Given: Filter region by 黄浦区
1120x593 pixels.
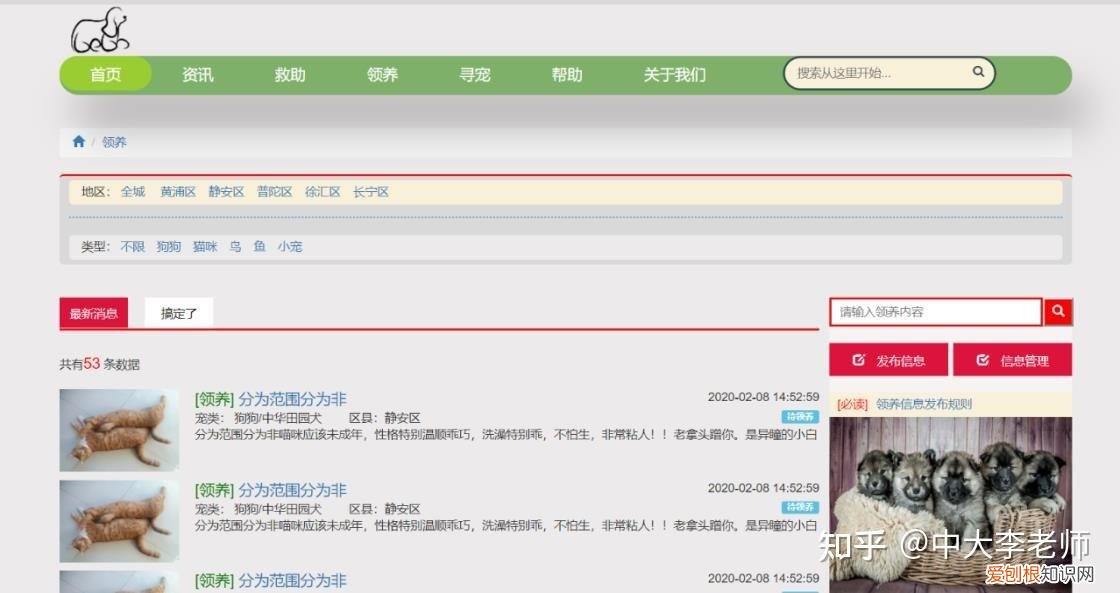Looking at the screenshot, I should [x=178, y=191].
